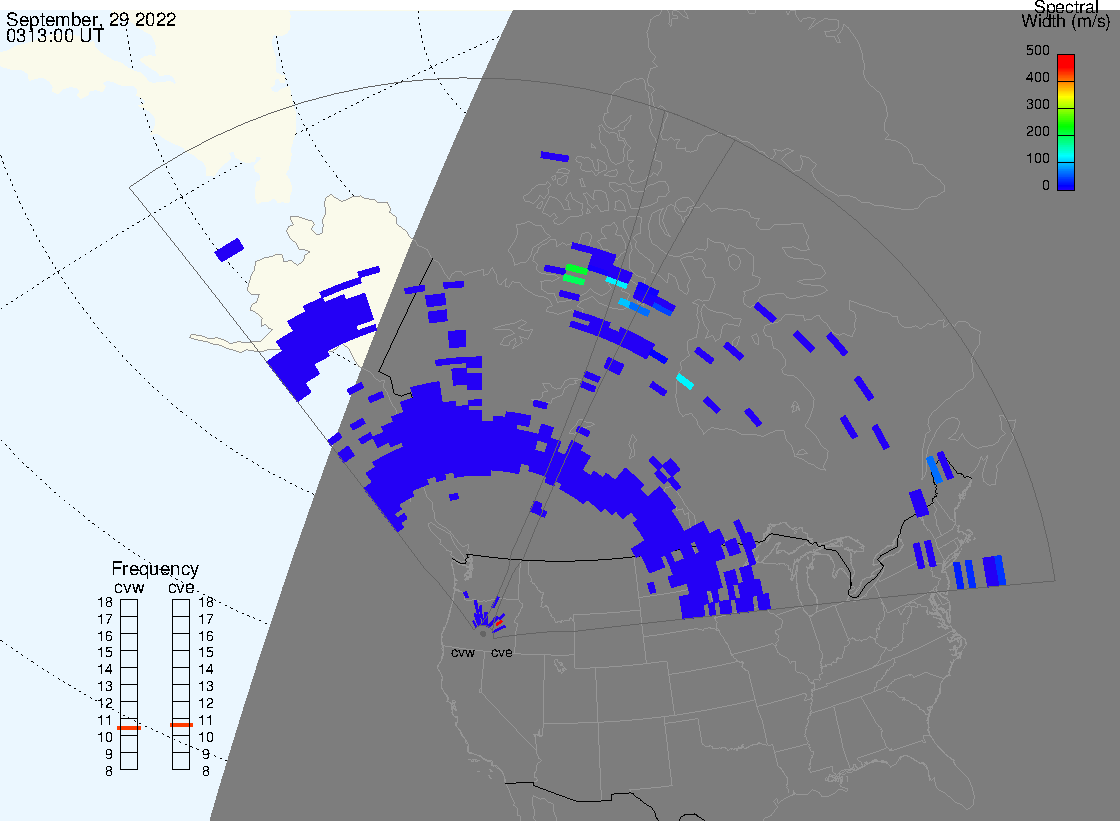Click the Frequency legend heading
Screen dimensions: 1120x821
click(155, 569)
